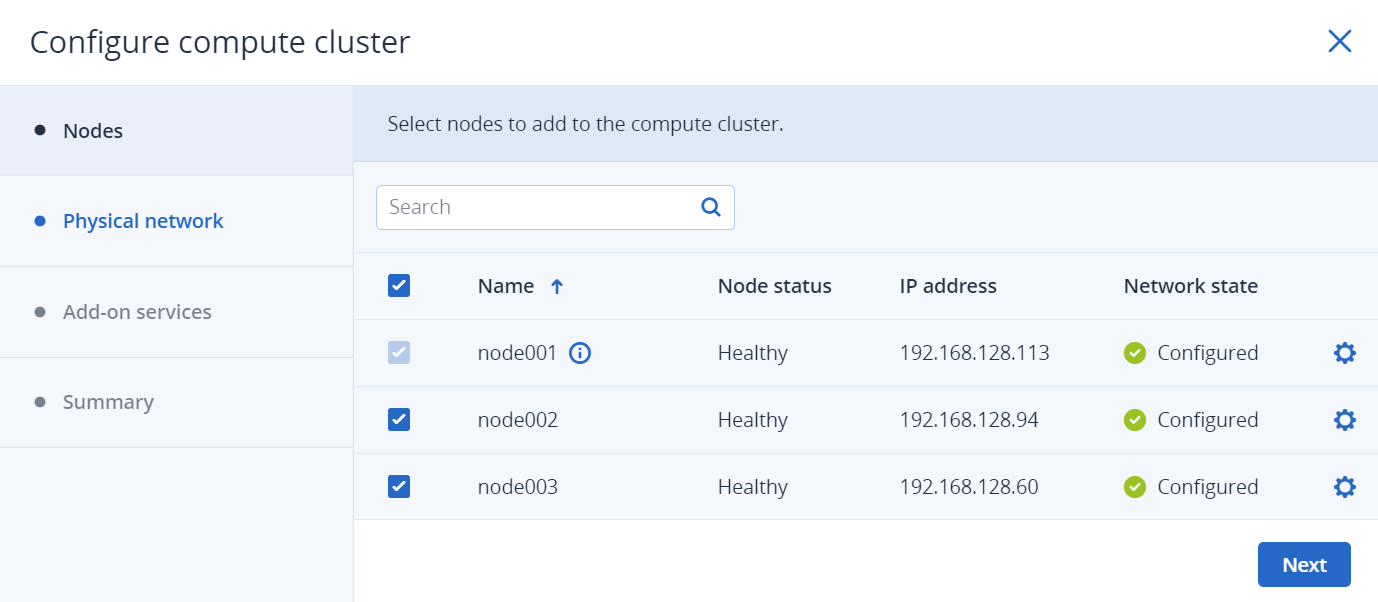Click the green Configured status icon for node002
The width and height of the screenshot is (1378, 602).
1134,420
